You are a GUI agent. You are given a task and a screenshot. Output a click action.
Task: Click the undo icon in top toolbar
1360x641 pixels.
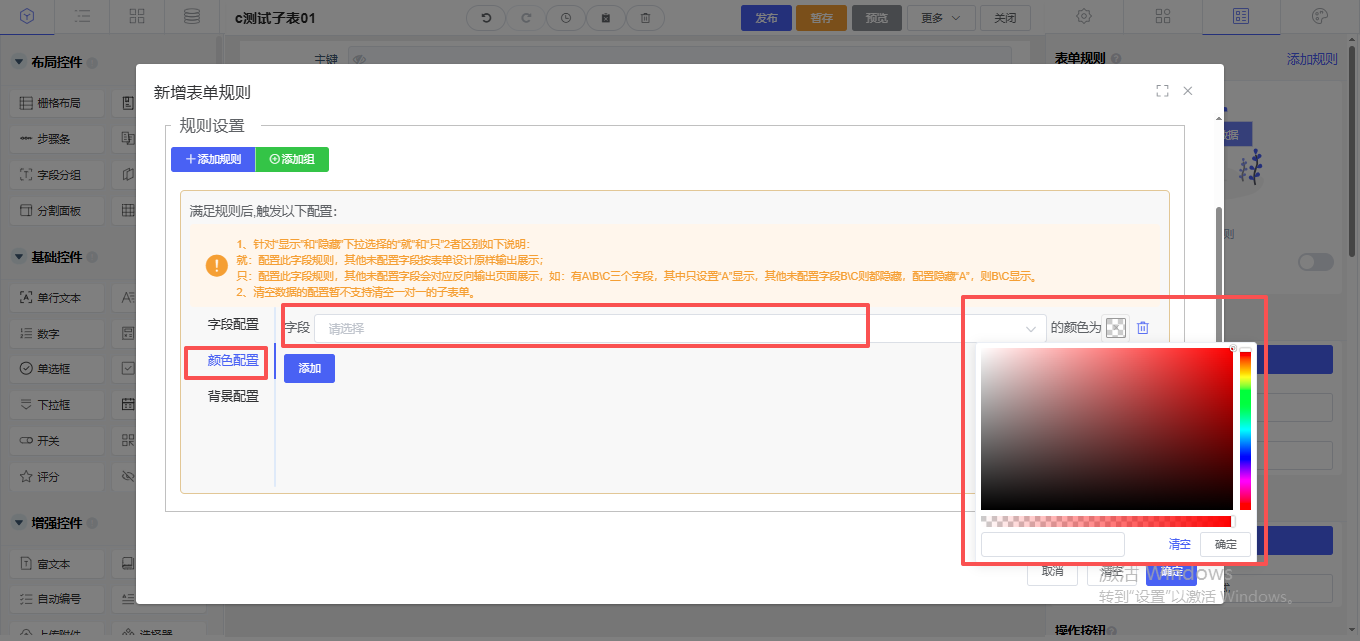pos(486,18)
